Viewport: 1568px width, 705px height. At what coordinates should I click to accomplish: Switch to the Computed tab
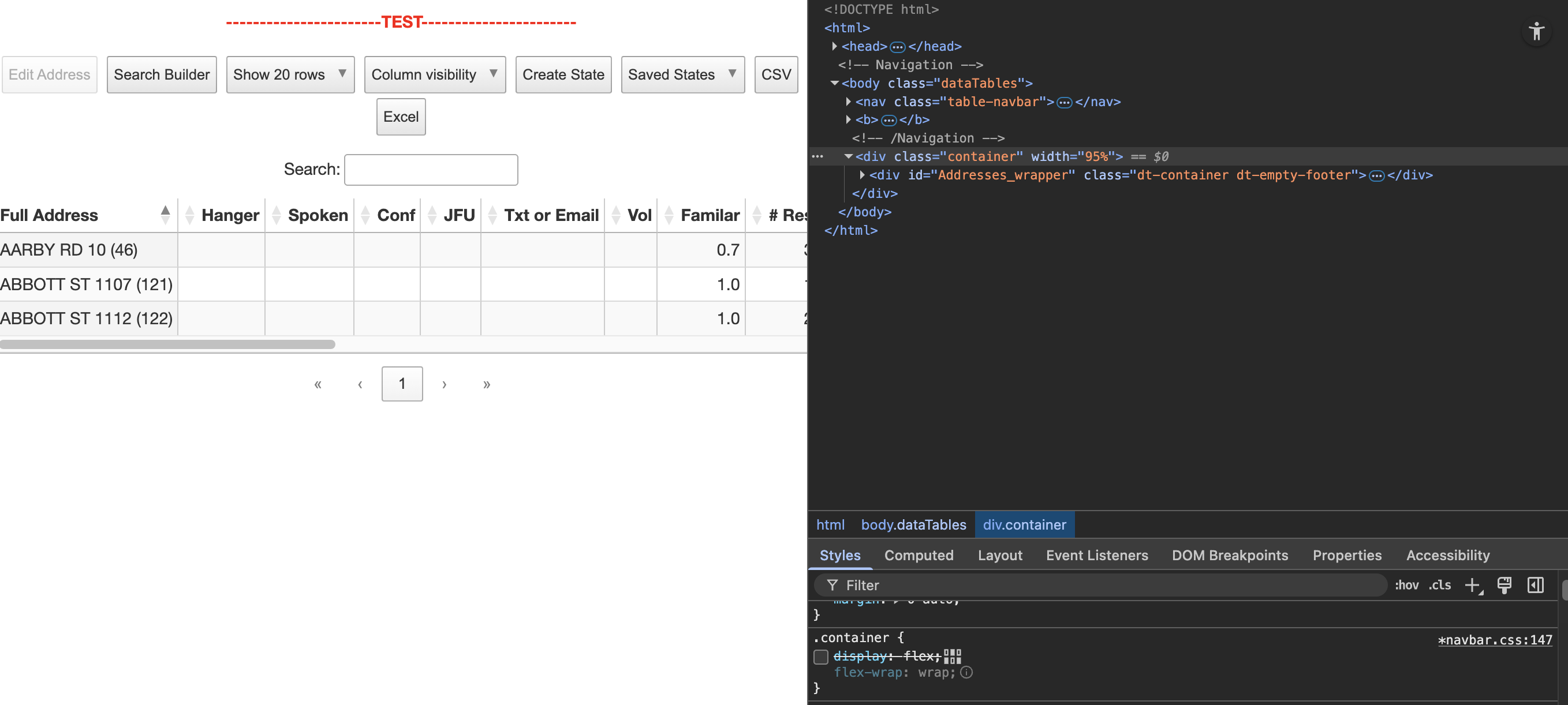[x=919, y=556]
